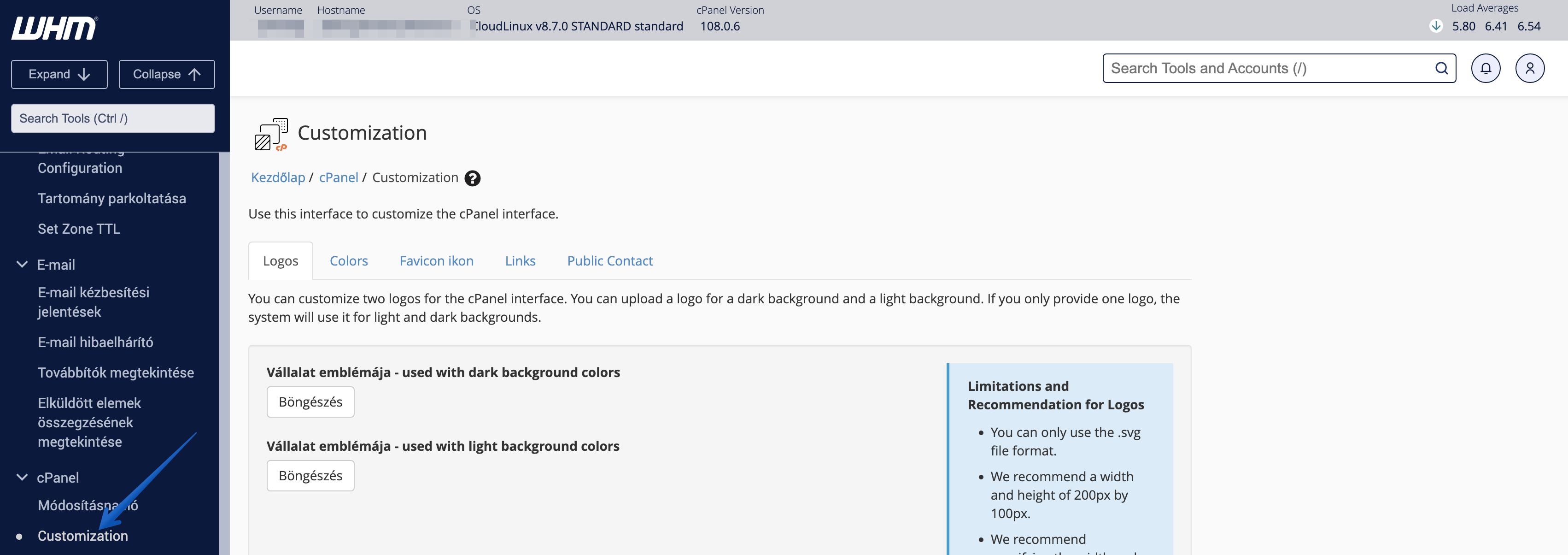Switch to the Favicon ikon tab
Viewport: 1568px width, 555px height.
point(436,261)
